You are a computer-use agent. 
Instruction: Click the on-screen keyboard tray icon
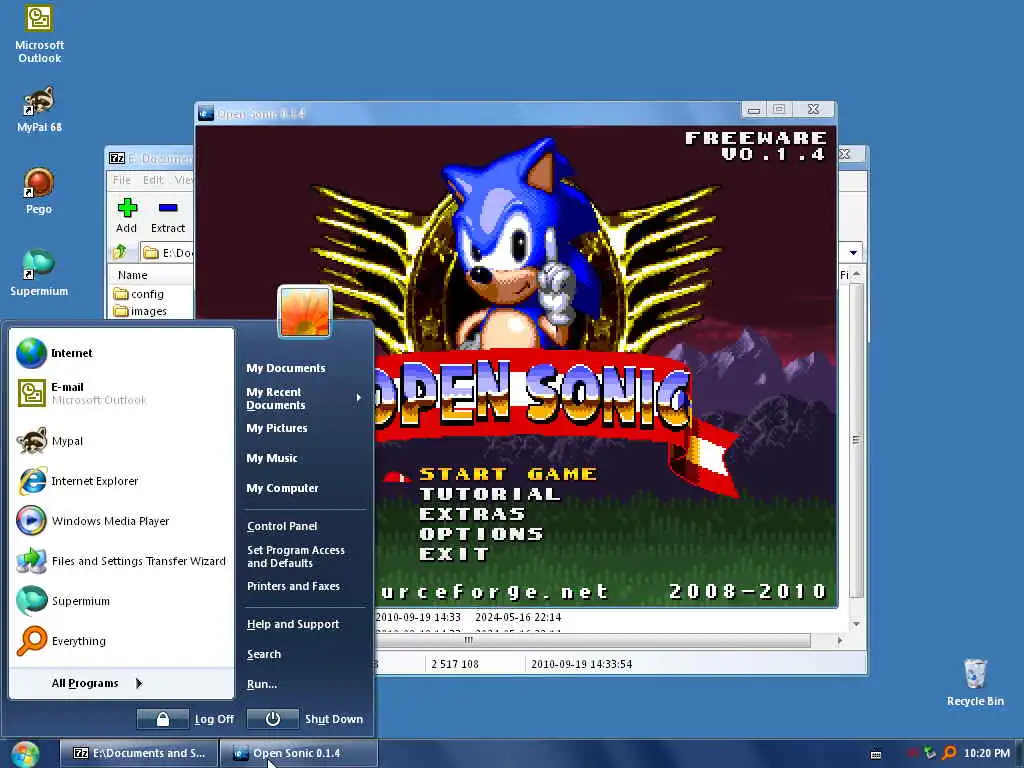(876, 754)
